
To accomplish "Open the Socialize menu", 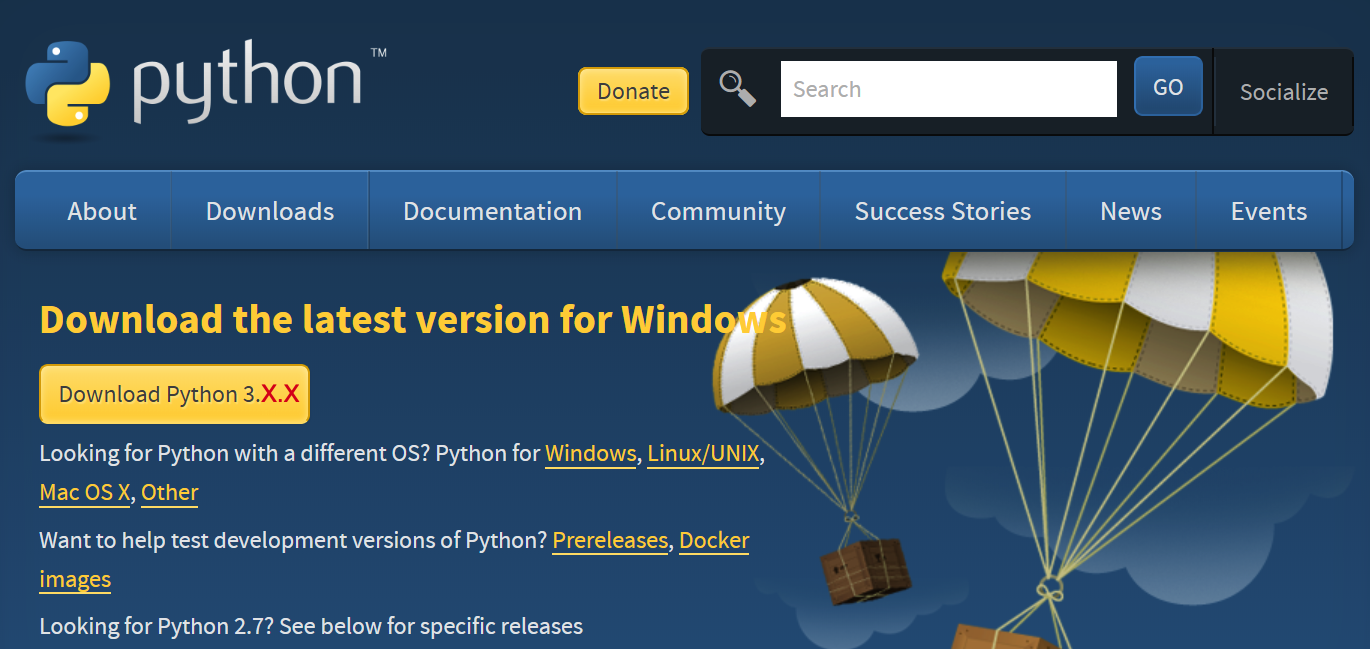I will 1283,92.
